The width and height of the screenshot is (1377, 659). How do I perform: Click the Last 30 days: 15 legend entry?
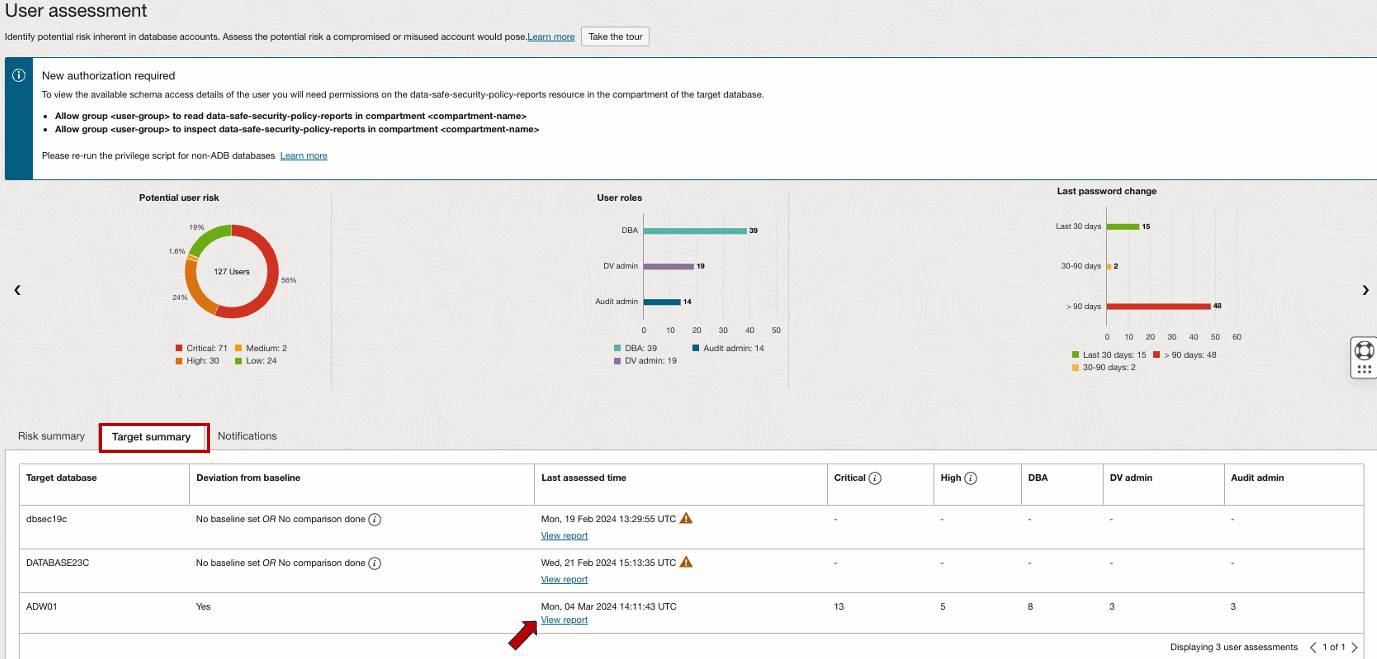tap(1109, 355)
